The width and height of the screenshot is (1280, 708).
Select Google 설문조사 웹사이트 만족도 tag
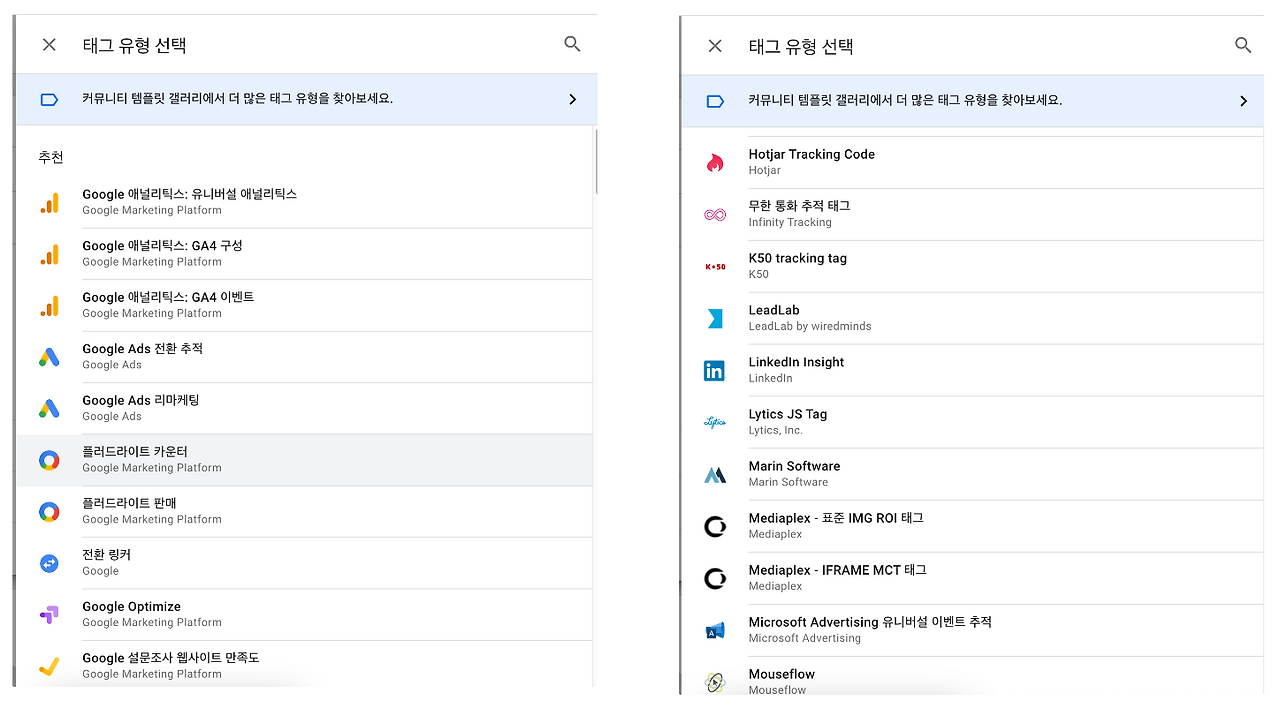[x=304, y=665]
